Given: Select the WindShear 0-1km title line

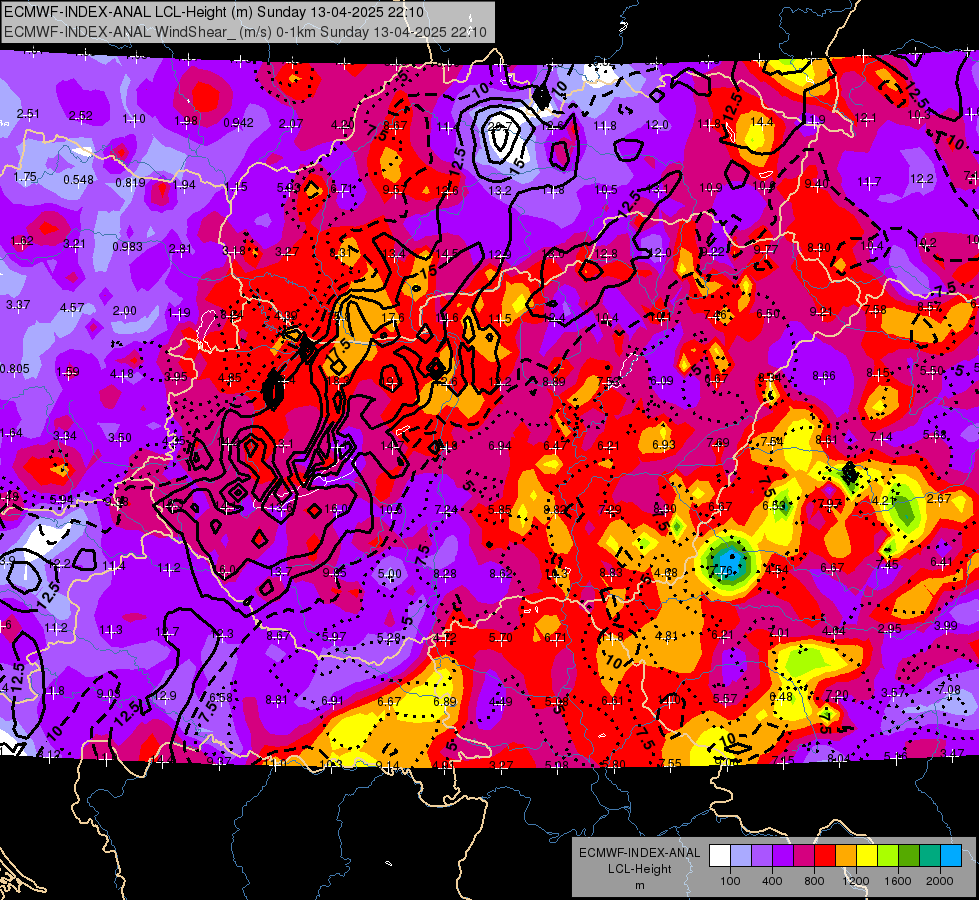Looking at the screenshot, I should 245,32.
